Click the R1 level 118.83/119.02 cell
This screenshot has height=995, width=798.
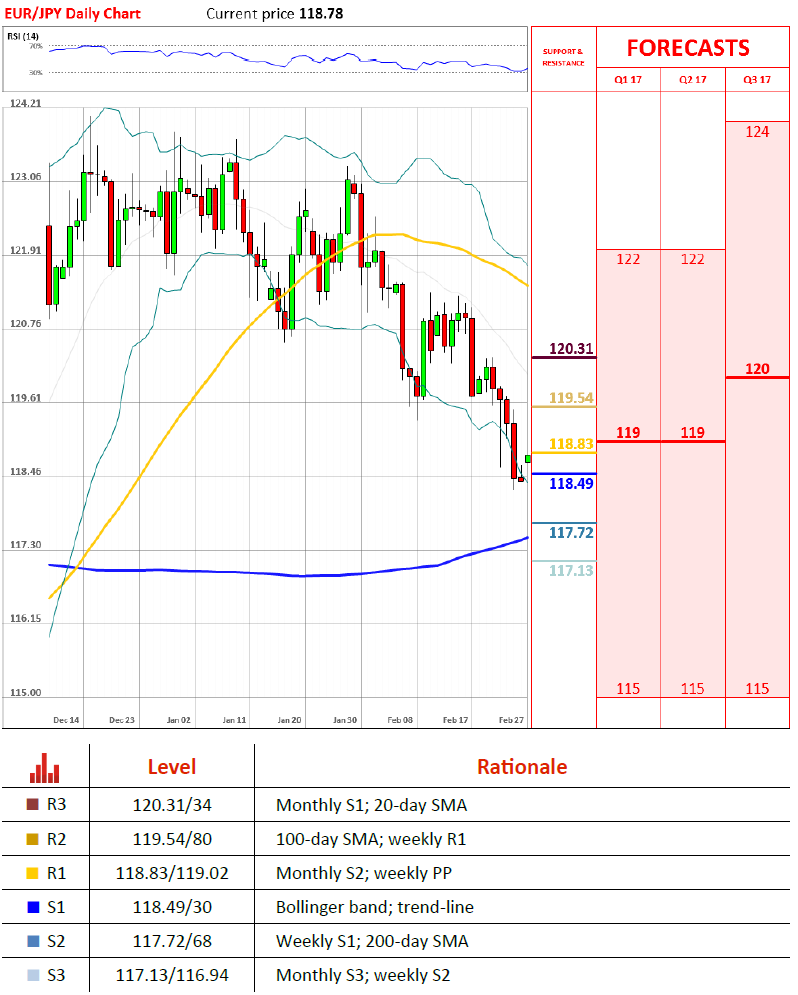[172, 873]
